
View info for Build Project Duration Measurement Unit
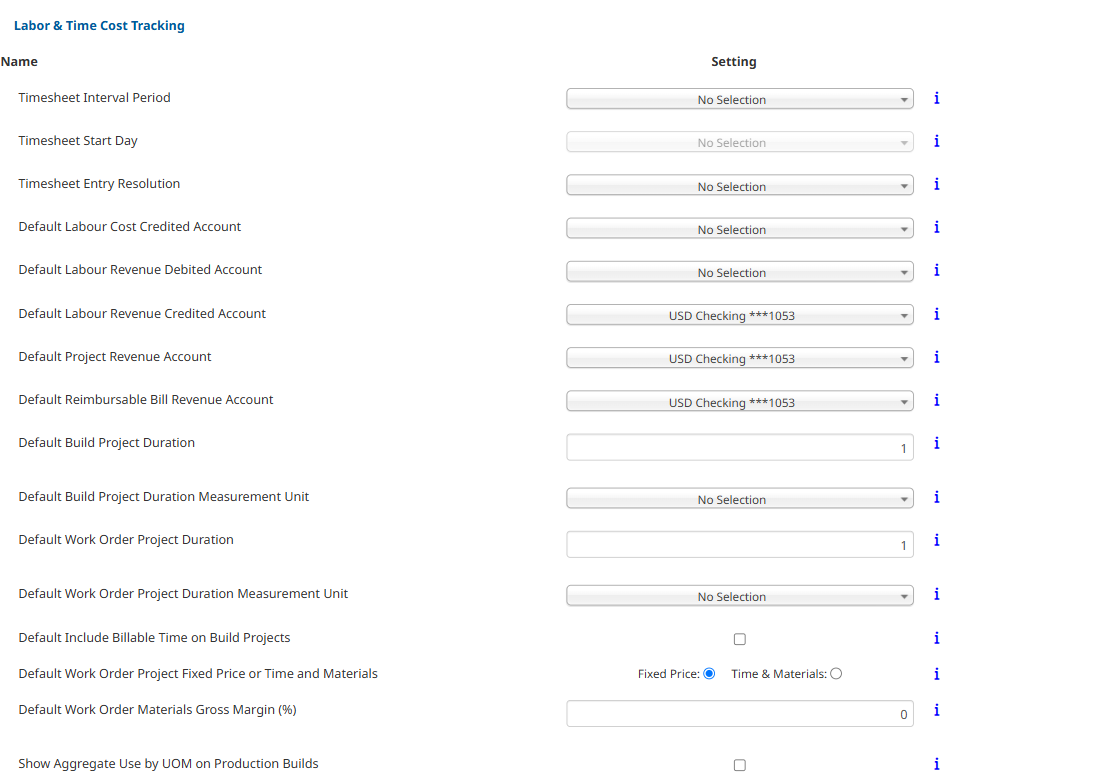click(x=937, y=497)
